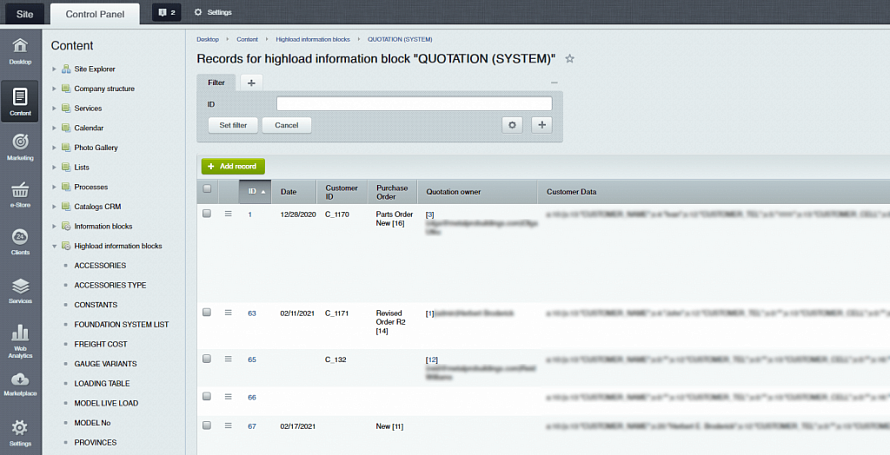
Task: Open the Clients sidebar section
Action: coord(20,242)
